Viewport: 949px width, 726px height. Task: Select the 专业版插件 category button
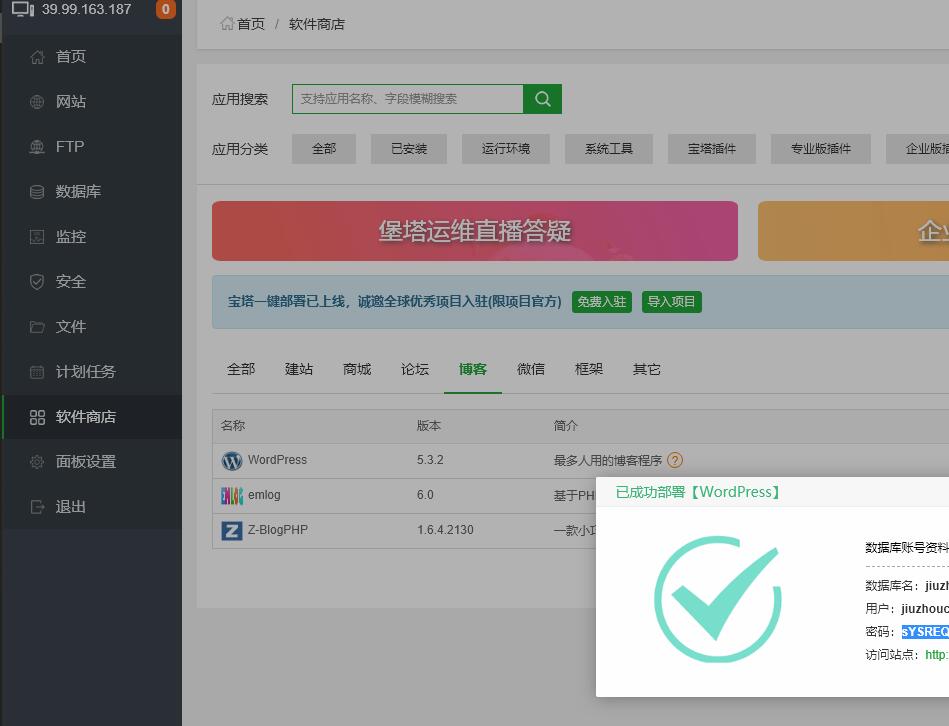coord(821,149)
